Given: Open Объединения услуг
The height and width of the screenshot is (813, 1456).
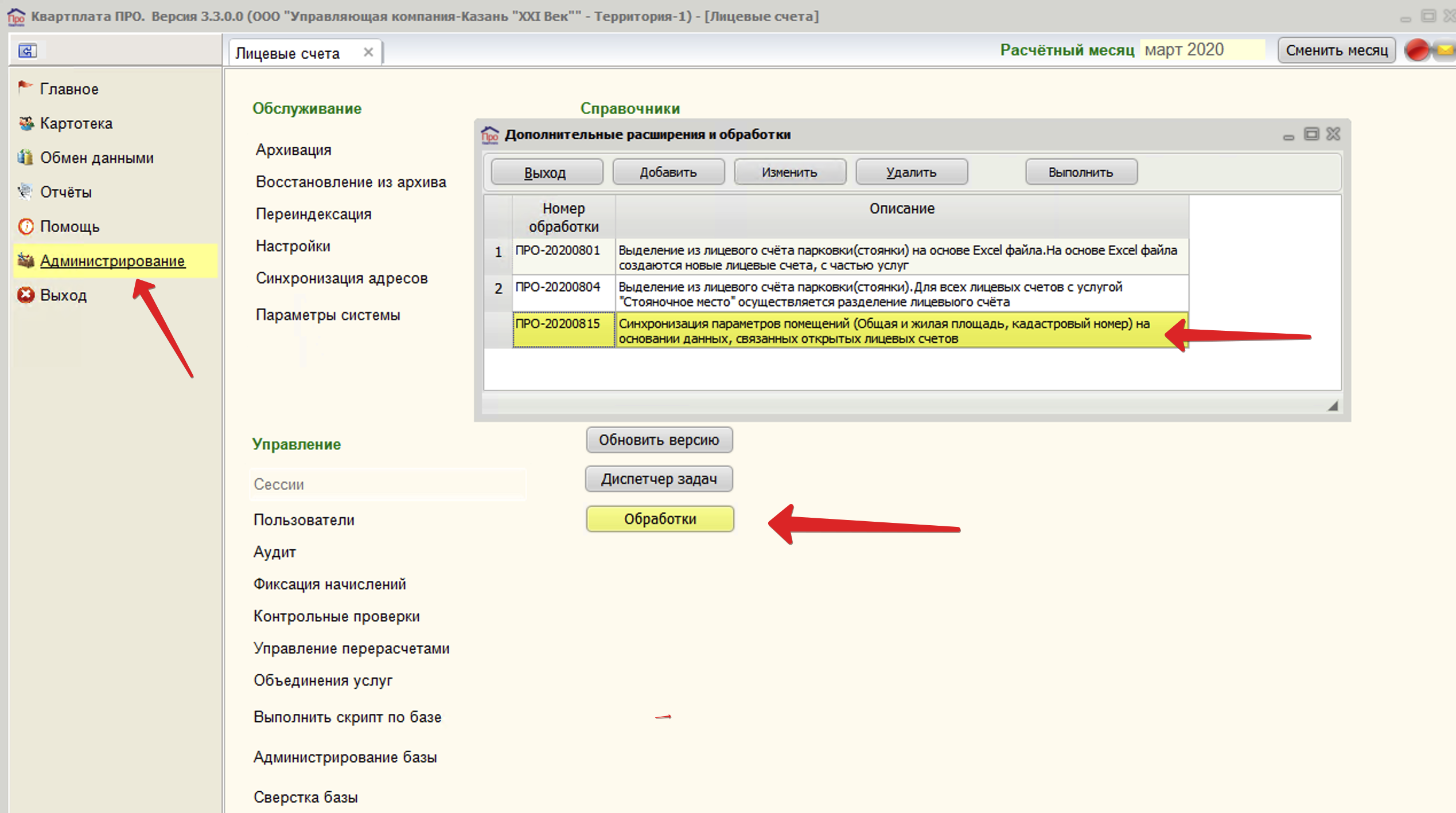Looking at the screenshot, I should (x=323, y=681).
